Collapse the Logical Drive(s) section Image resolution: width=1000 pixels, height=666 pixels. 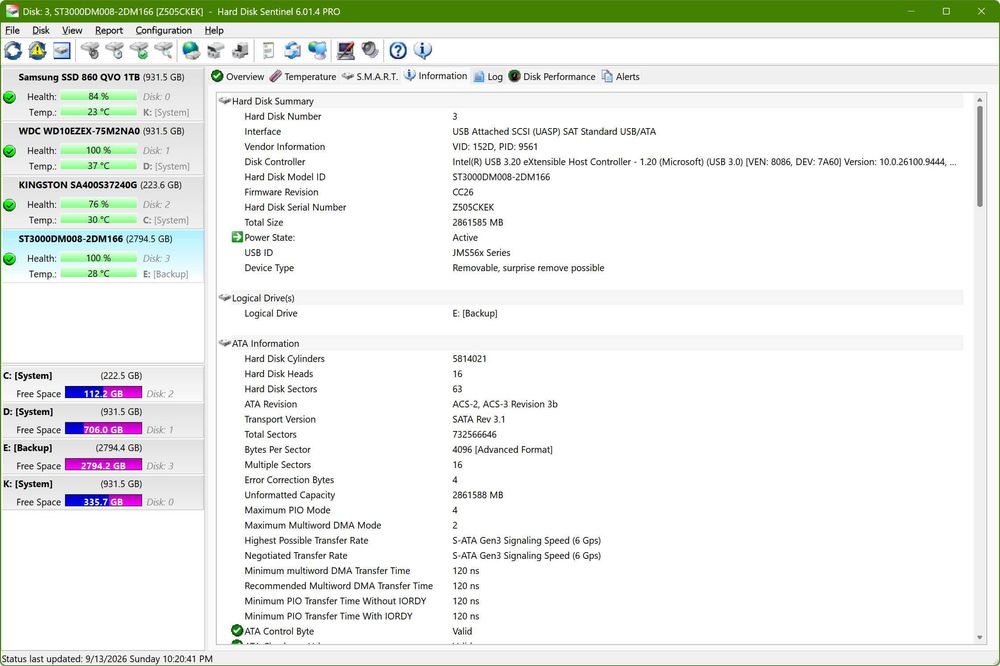point(224,298)
